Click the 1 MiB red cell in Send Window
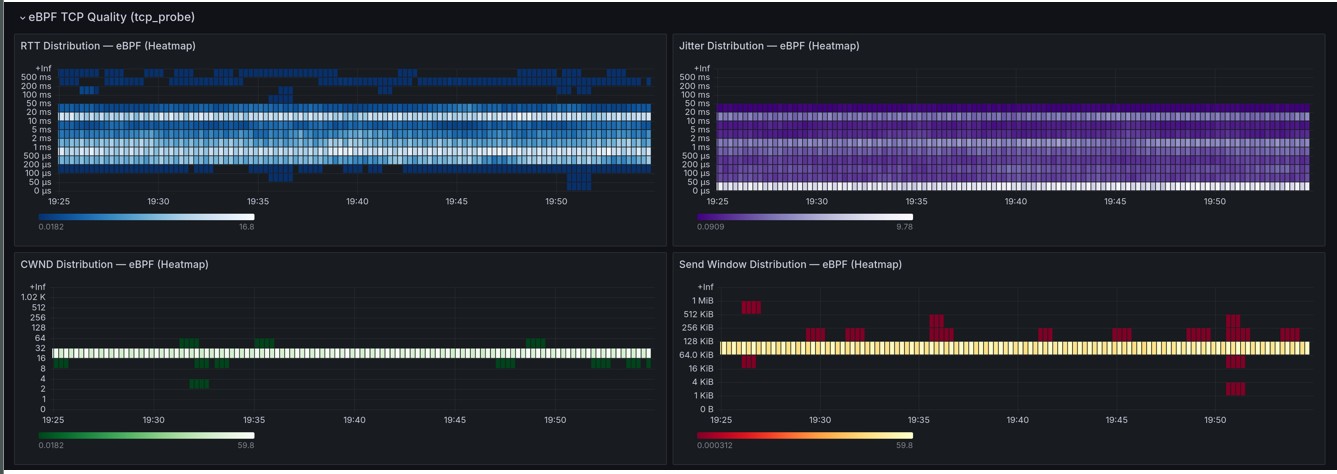 [x=751, y=308]
